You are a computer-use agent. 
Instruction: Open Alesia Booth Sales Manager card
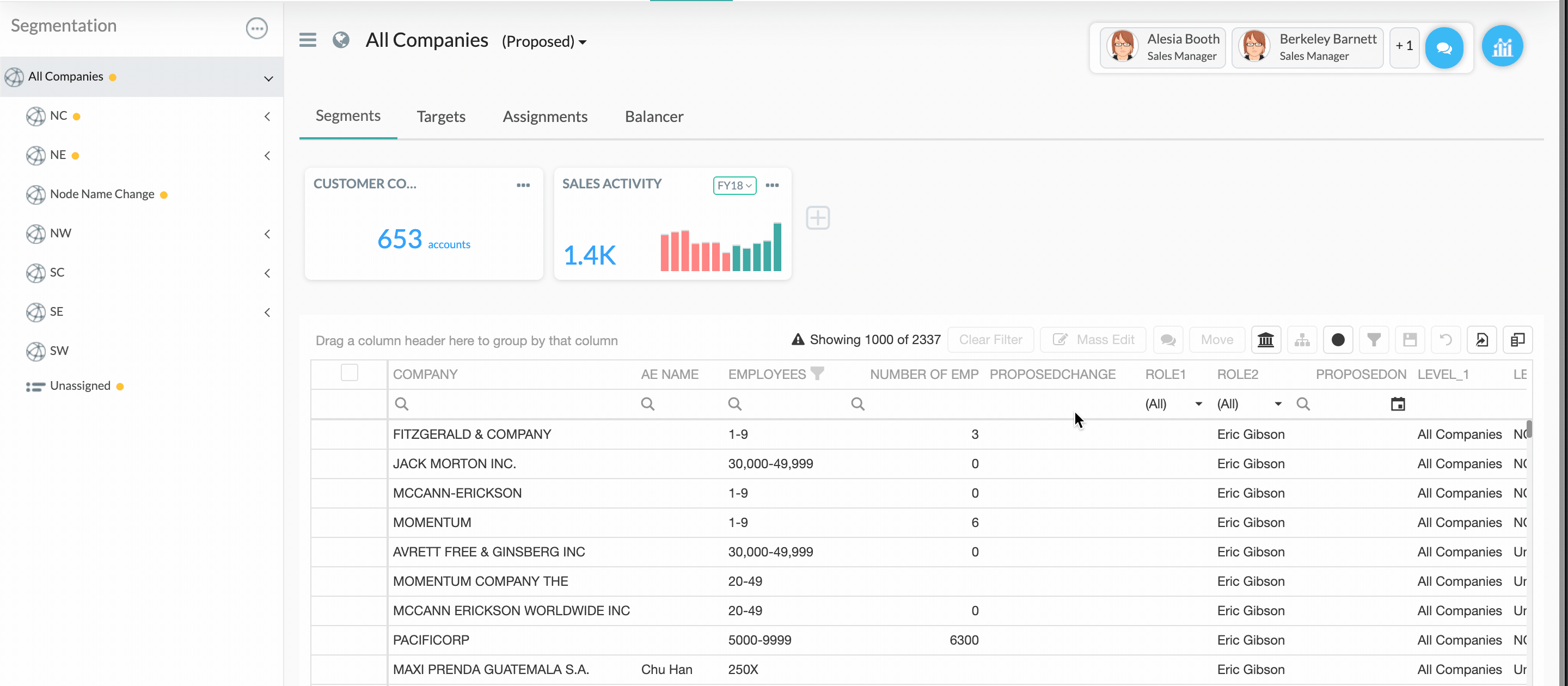pos(1162,47)
